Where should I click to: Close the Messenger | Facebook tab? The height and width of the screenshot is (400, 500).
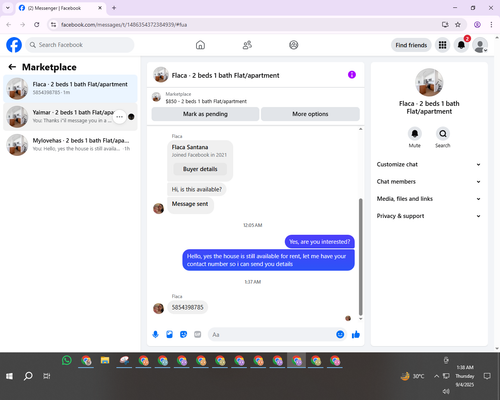[x=100, y=8]
